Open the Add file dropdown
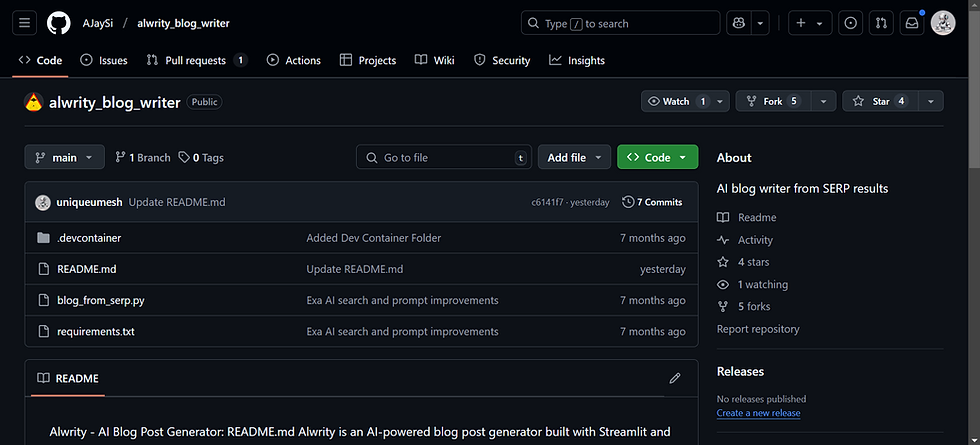Image resolution: width=980 pixels, height=445 pixels. (x=574, y=158)
